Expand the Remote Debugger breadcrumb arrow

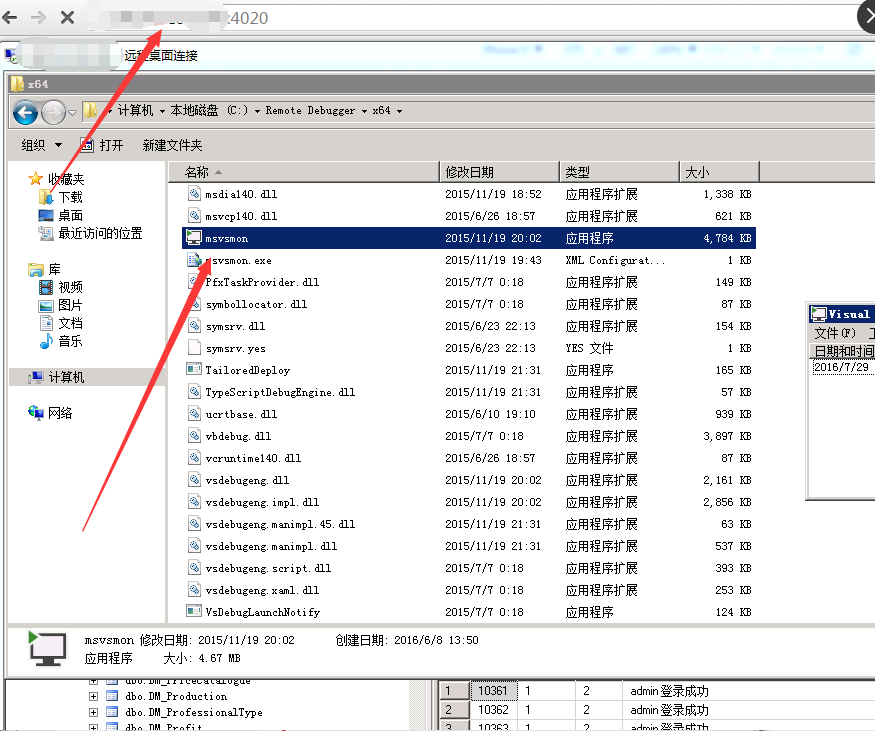click(x=364, y=111)
